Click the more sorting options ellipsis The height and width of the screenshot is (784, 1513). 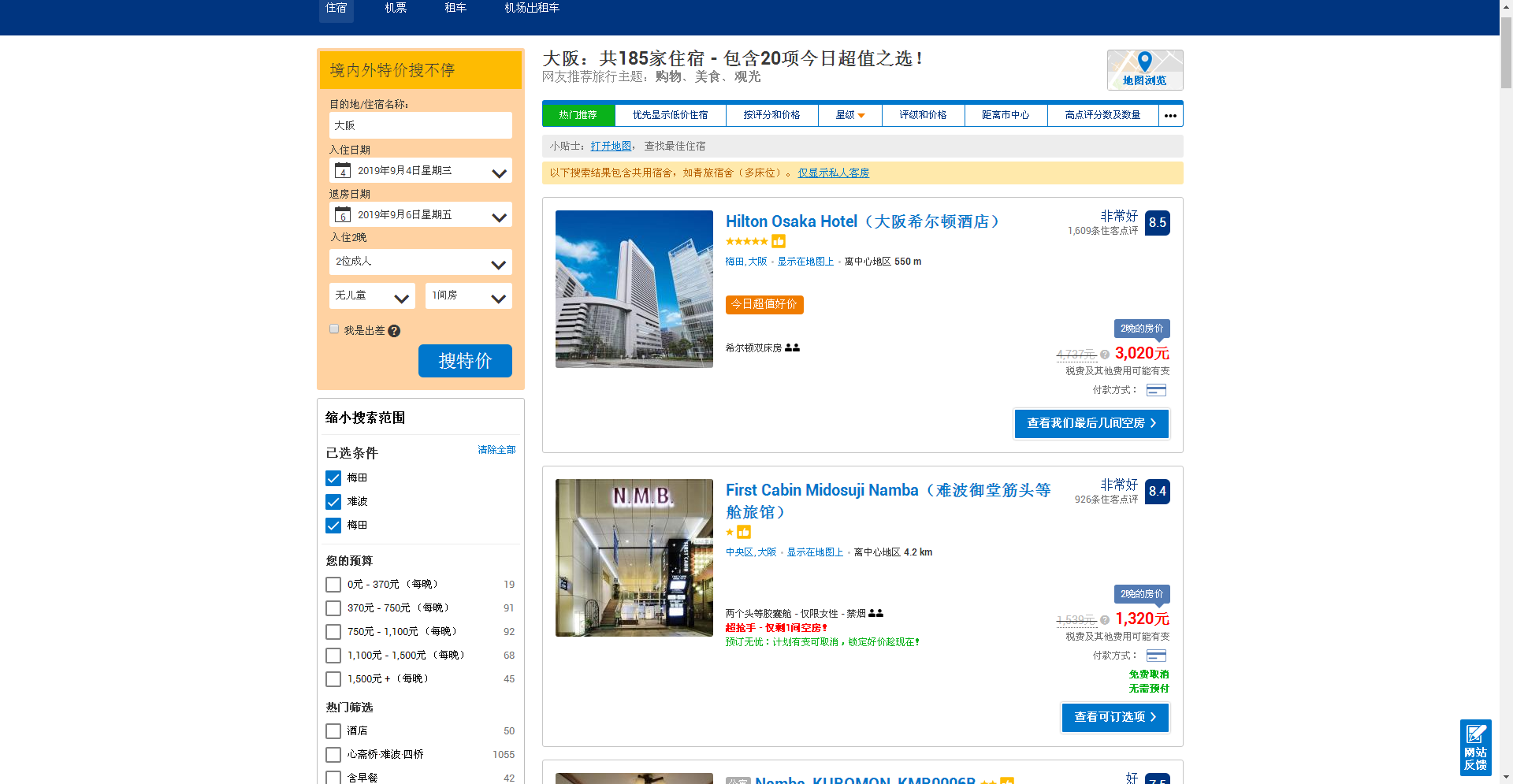[x=1170, y=115]
